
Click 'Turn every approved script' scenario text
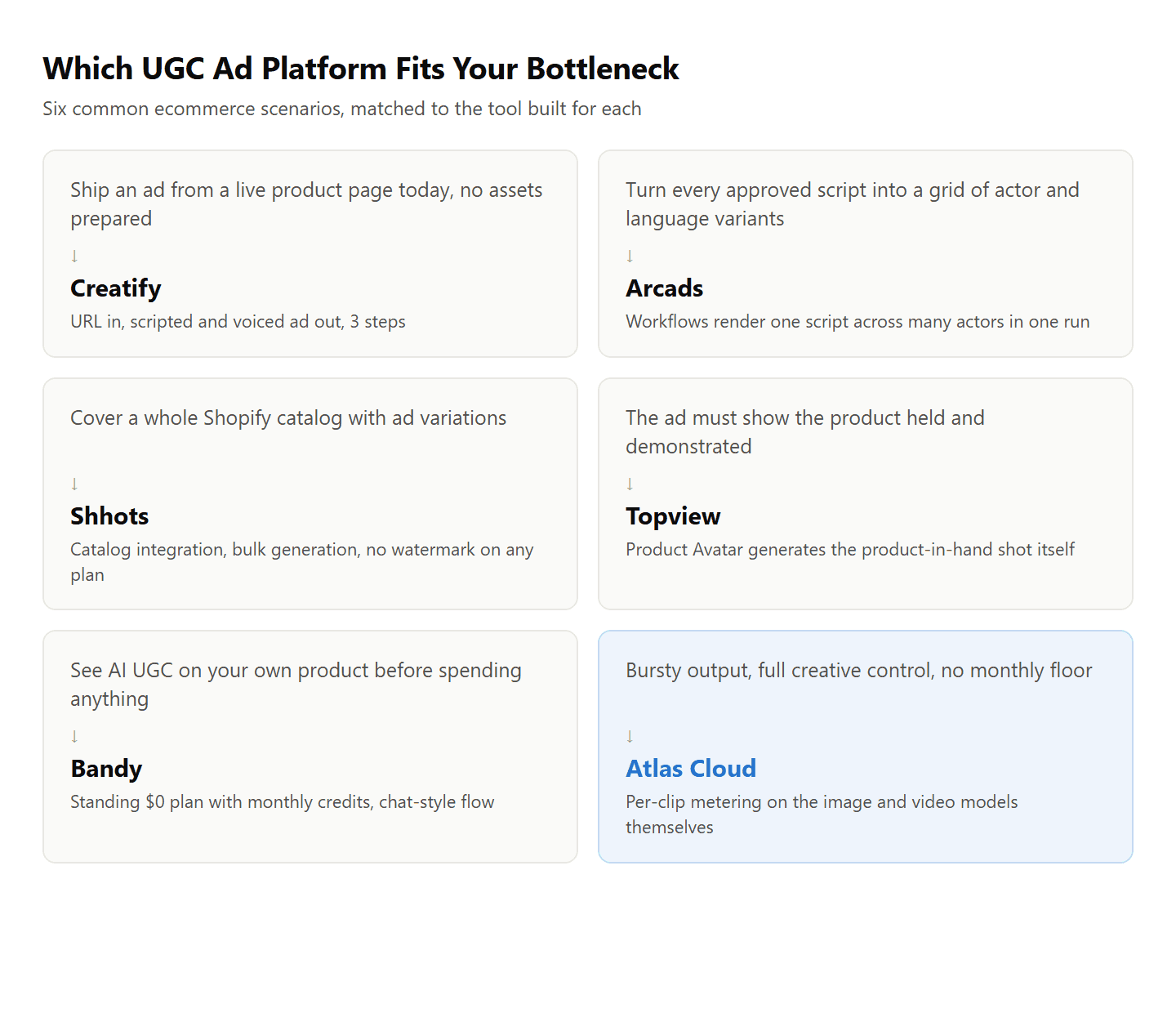pos(853,204)
